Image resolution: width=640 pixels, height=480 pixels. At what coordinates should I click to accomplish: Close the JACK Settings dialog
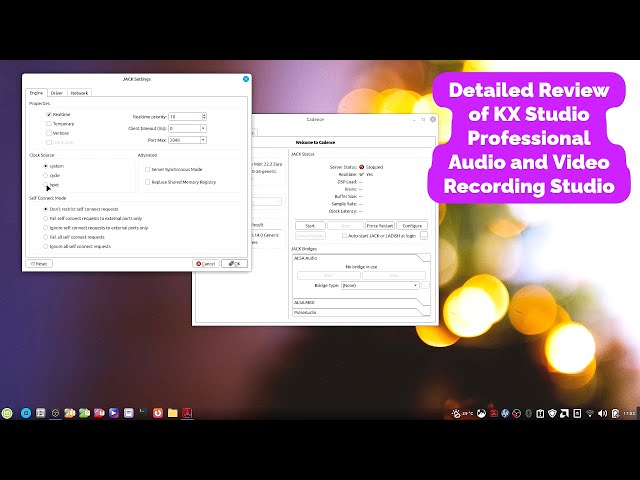pyautogui.click(x=246, y=79)
